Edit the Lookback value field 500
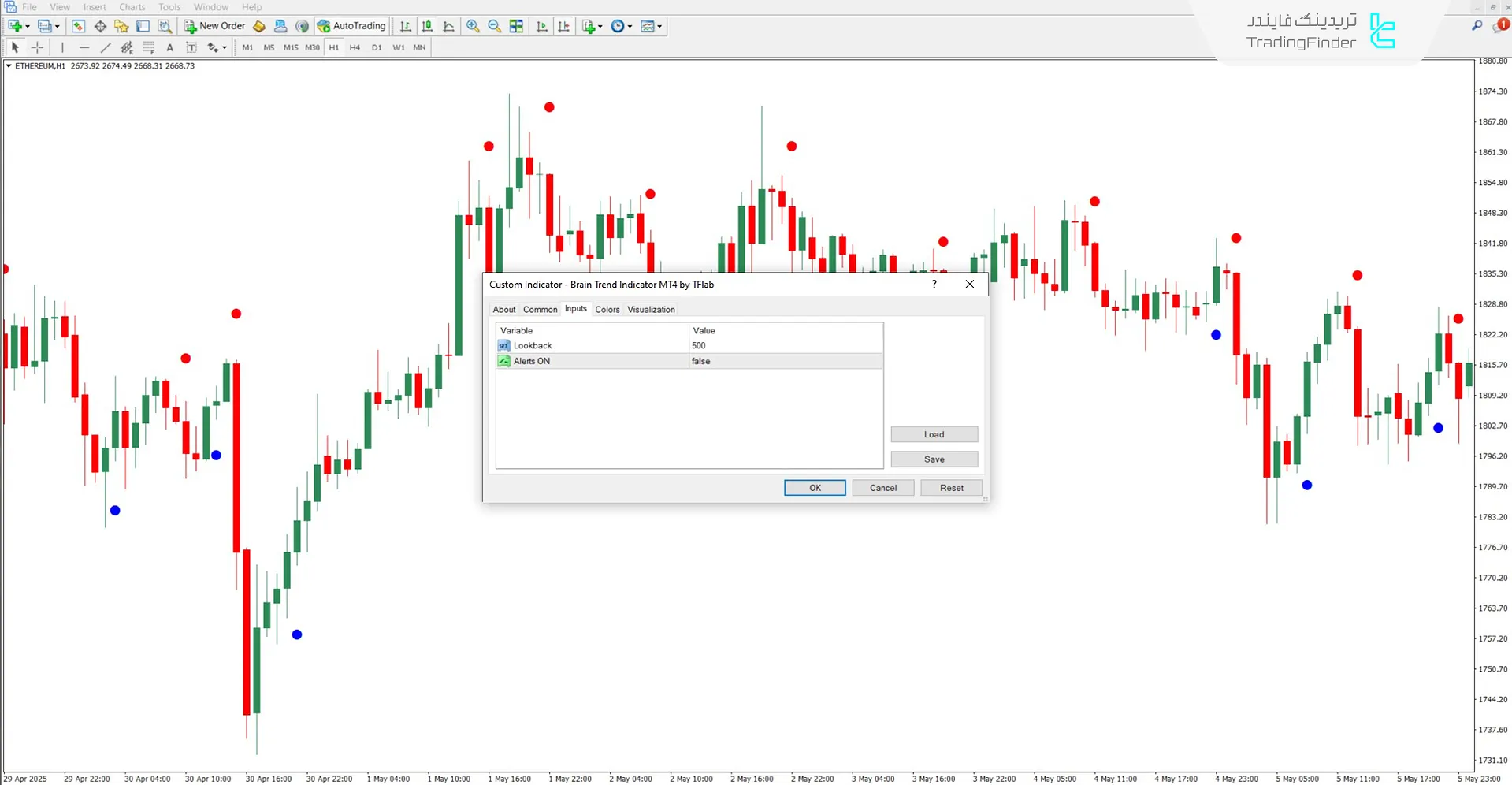This screenshot has height=785, width=1512. [785, 346]
